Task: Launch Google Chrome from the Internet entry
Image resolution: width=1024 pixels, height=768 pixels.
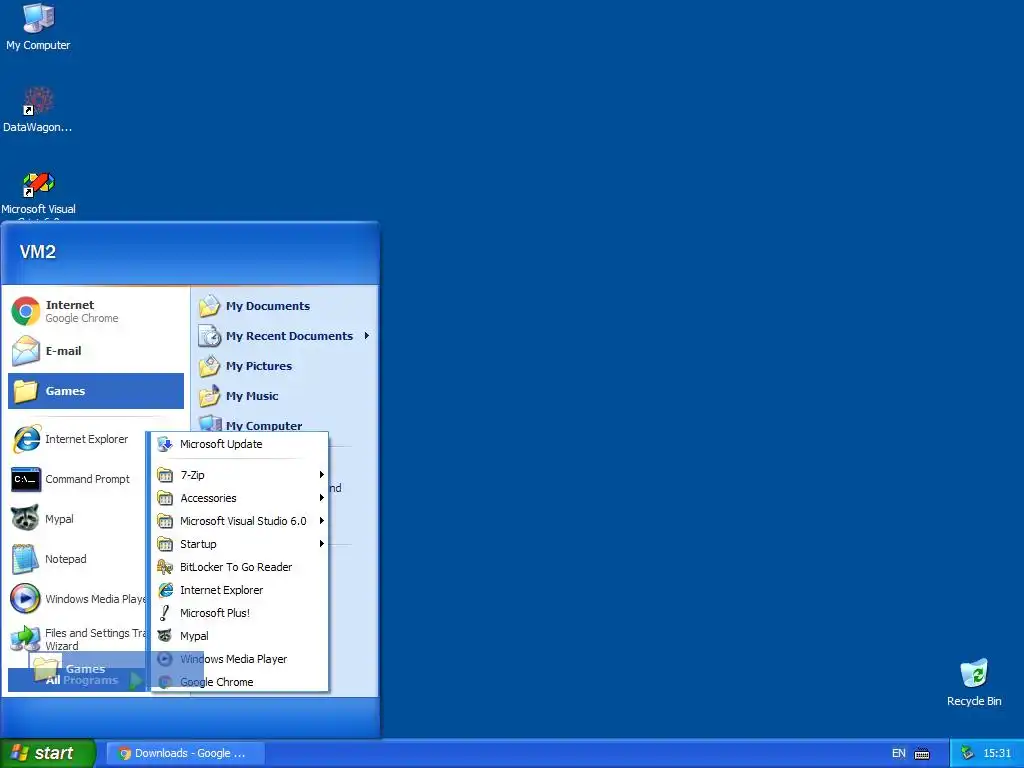Action: pos(97,312)
